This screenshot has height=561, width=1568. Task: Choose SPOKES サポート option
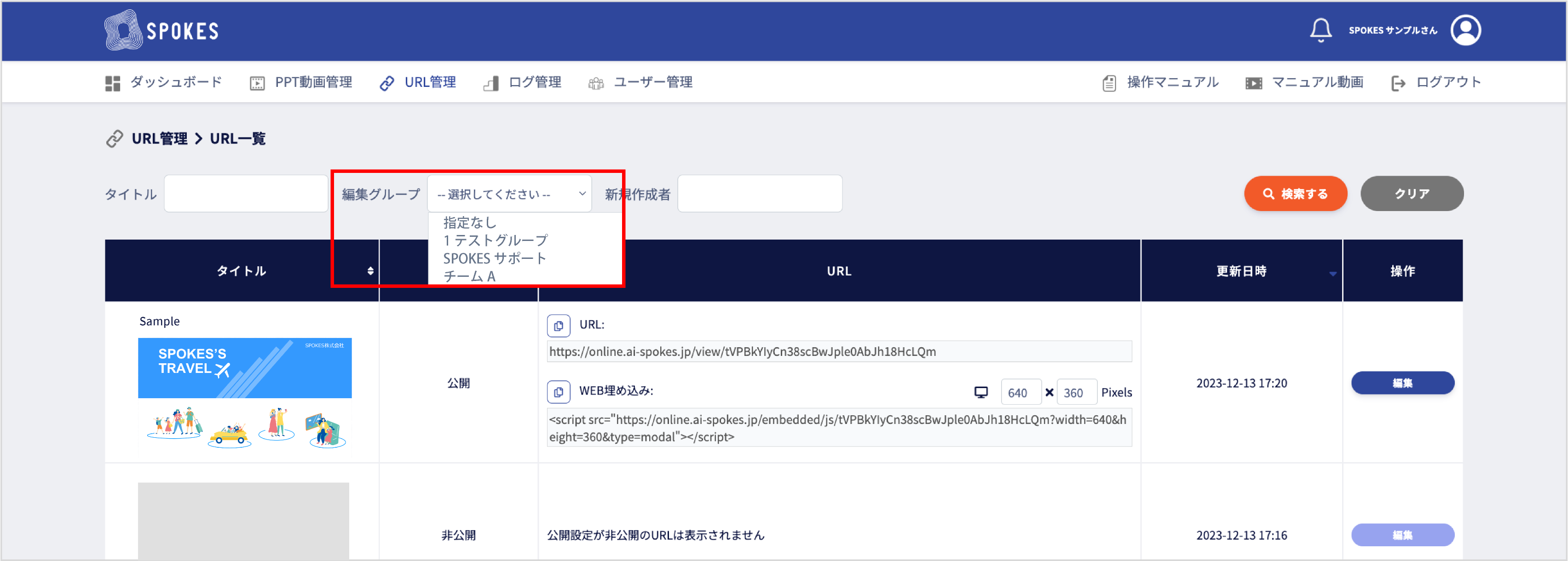[494, 258]
